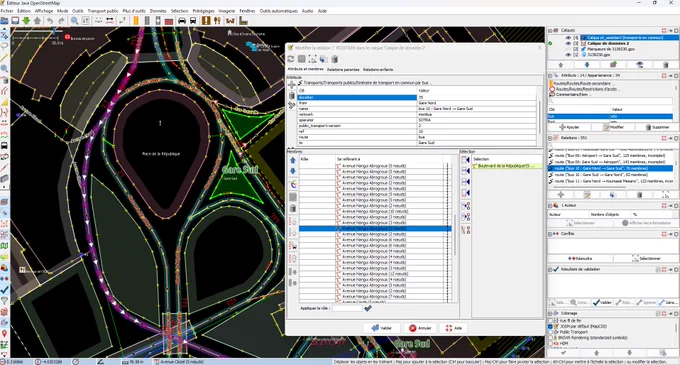Check the first Coloriage style checkbox

tap(551, 320)
